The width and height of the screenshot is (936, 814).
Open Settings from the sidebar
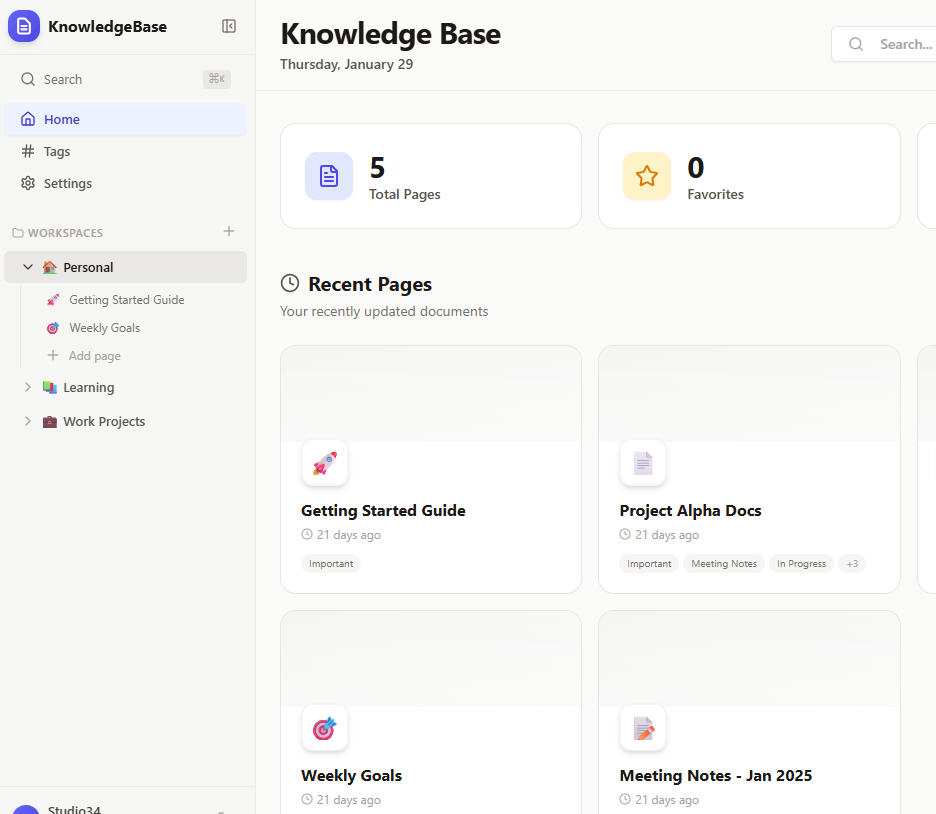[125, 183]
